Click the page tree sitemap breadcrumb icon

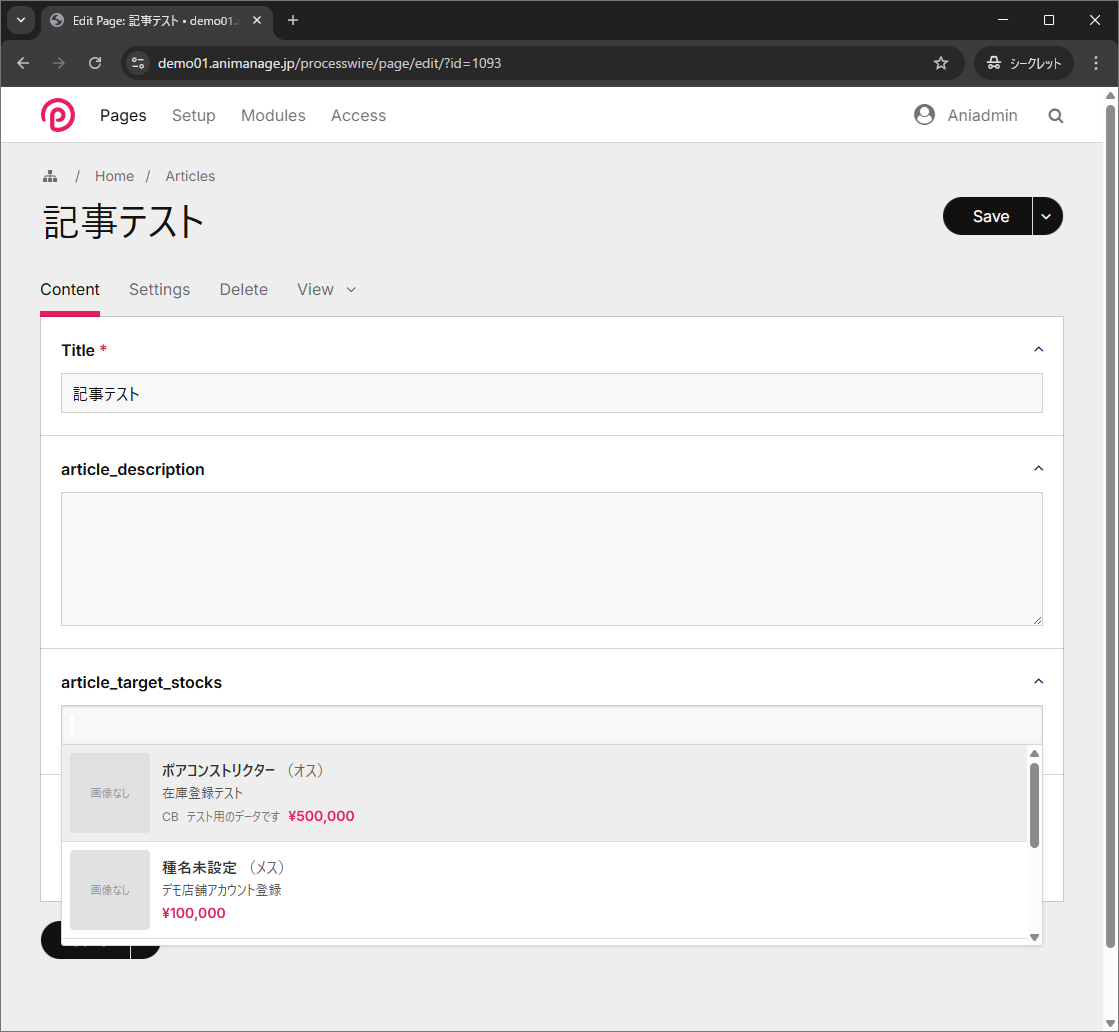[x=50, y=177]
